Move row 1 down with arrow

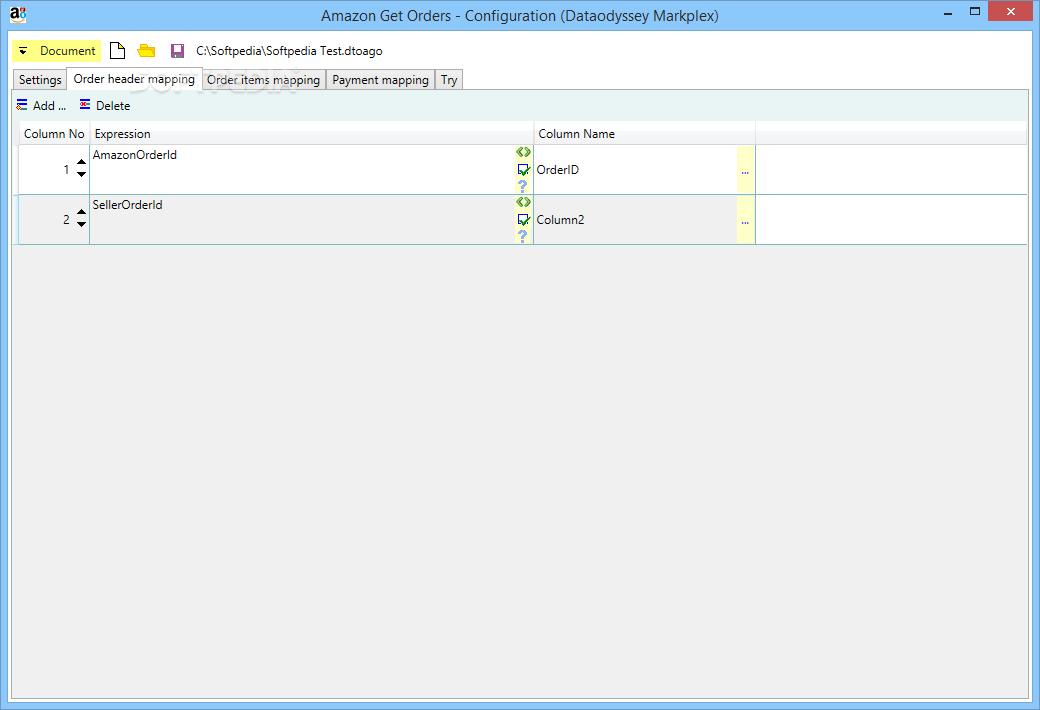coord(81,175)
